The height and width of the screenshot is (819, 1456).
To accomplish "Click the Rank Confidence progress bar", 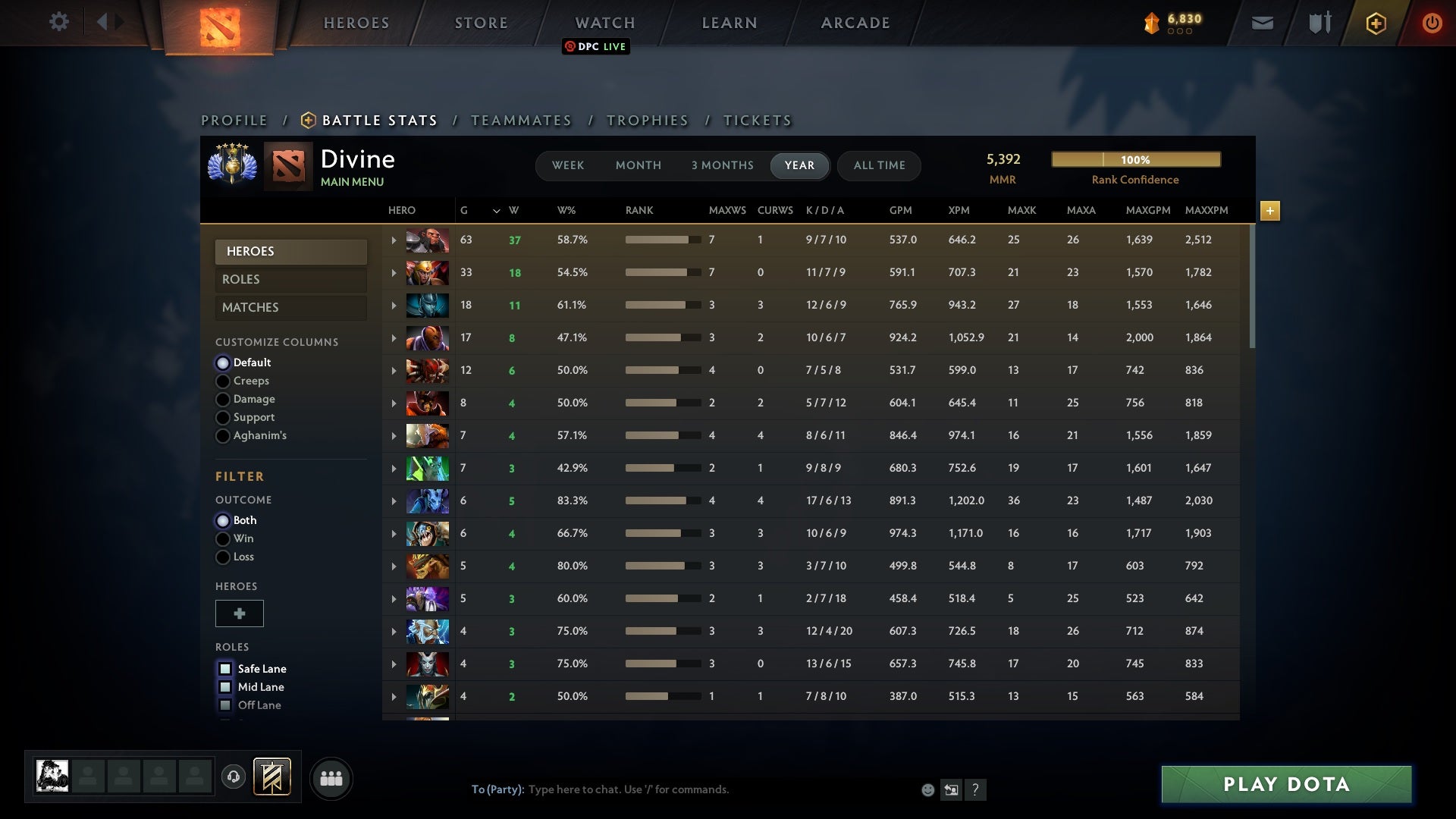I will point(1135,159).
